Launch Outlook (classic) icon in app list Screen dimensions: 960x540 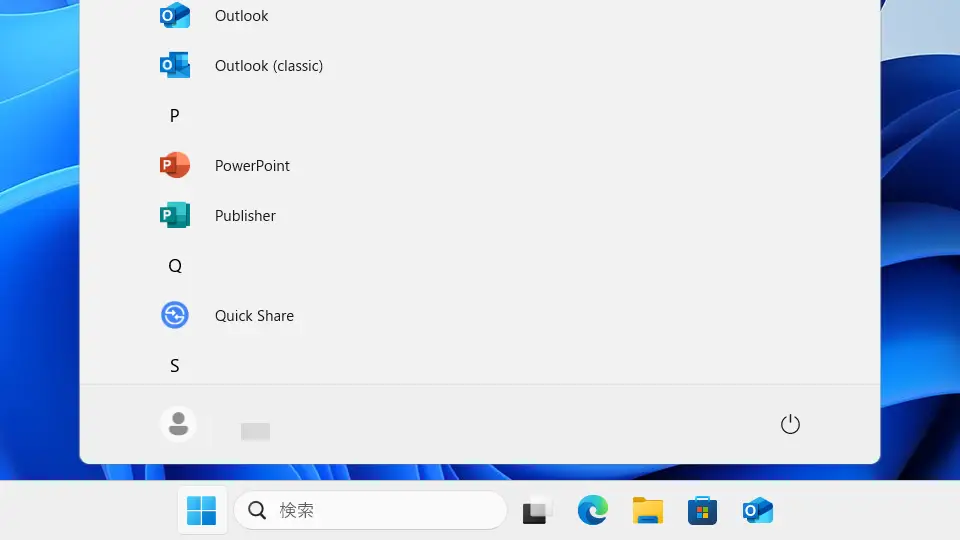coord(174,65)
